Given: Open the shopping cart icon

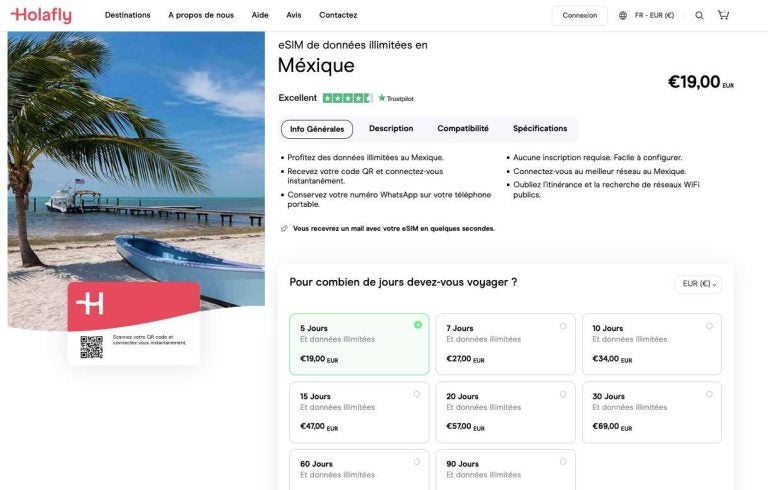Looking at the screenshot, I should (723, 15).
